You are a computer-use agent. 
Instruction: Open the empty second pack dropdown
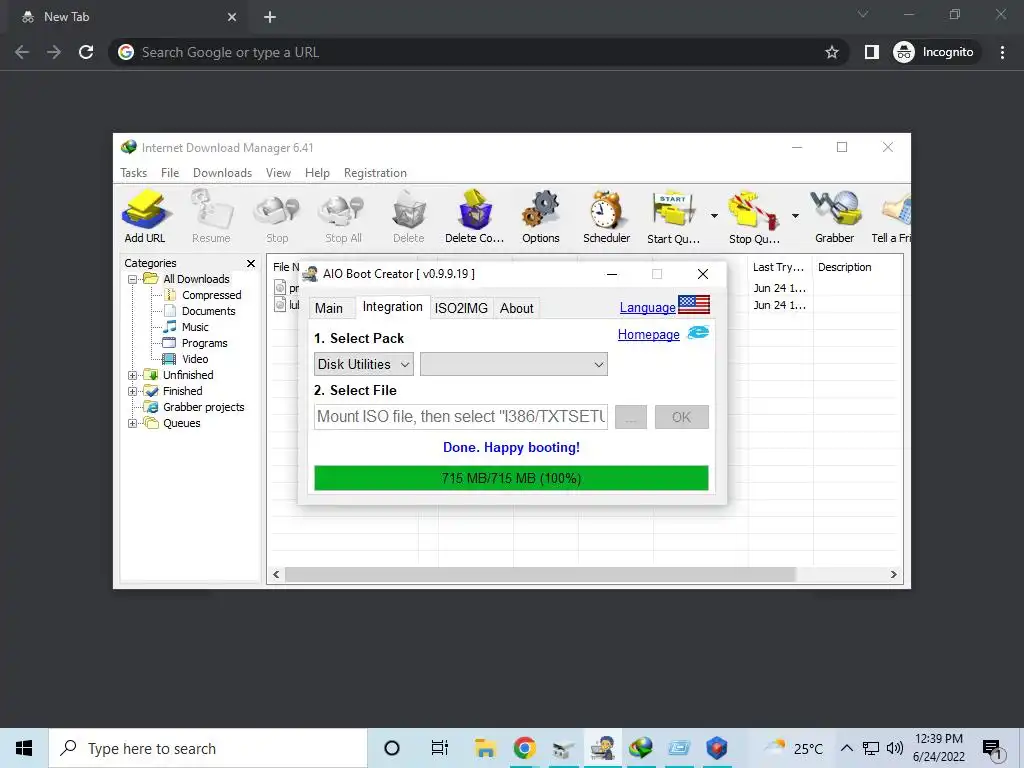click(x=514, y=364)
